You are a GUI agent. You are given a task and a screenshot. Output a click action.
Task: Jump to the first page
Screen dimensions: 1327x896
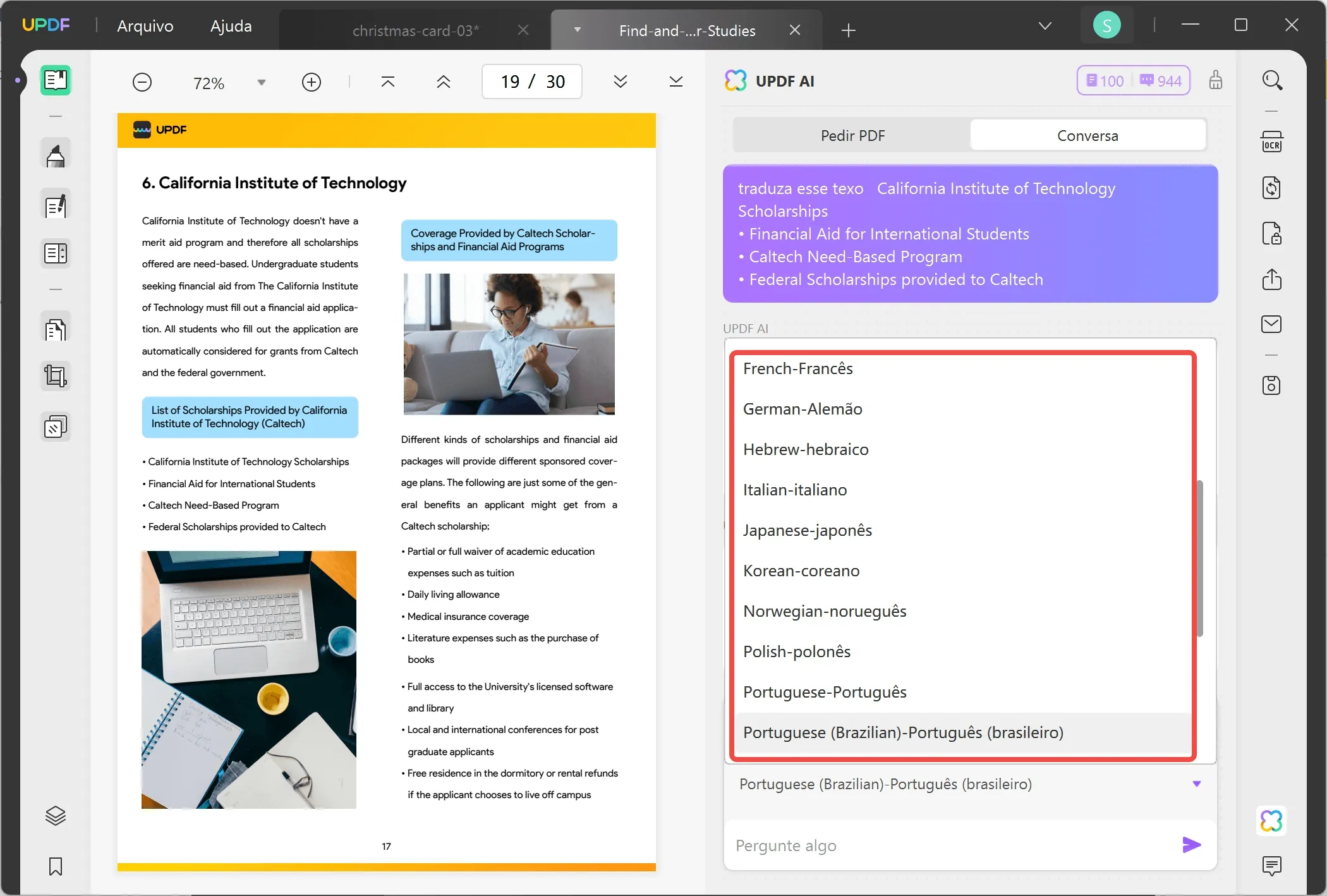[388, 82]
